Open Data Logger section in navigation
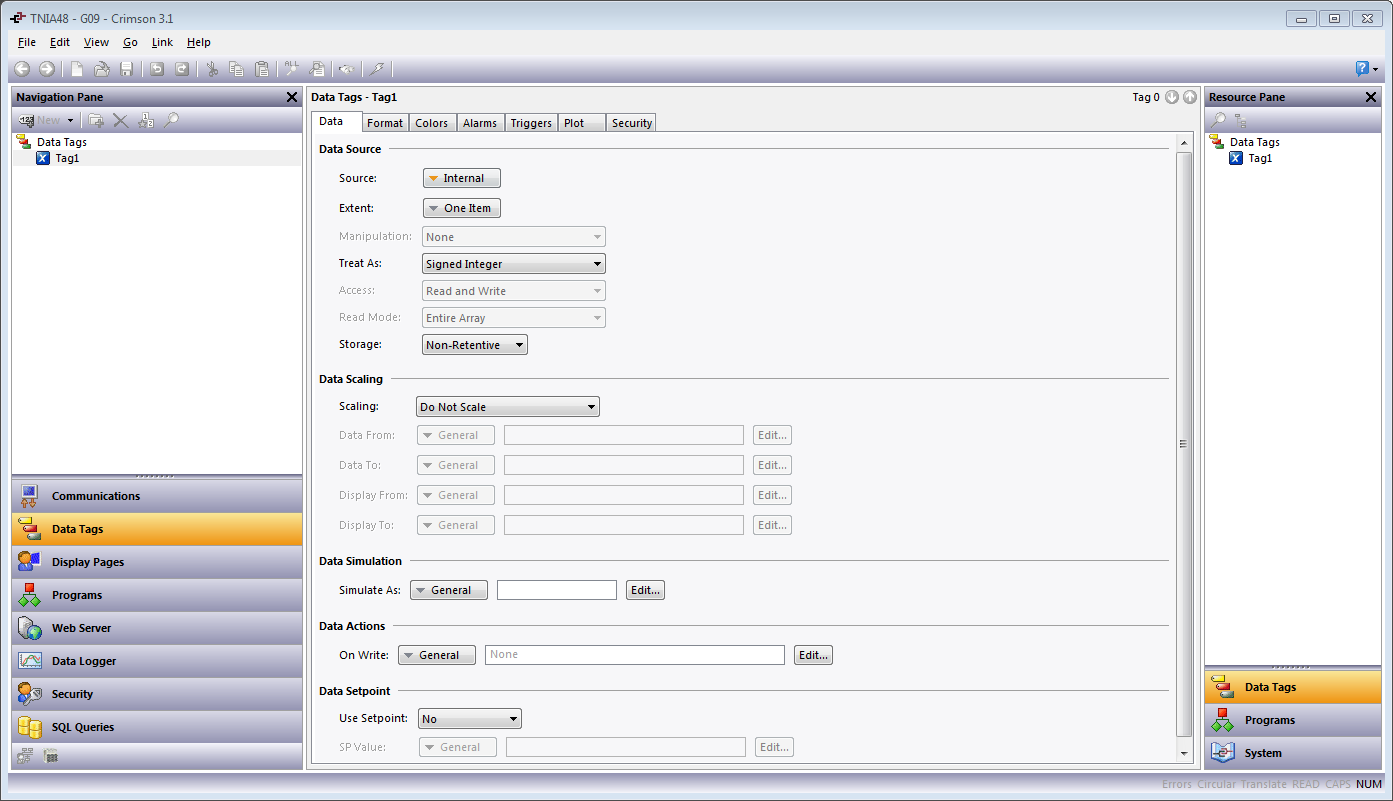 157,661
